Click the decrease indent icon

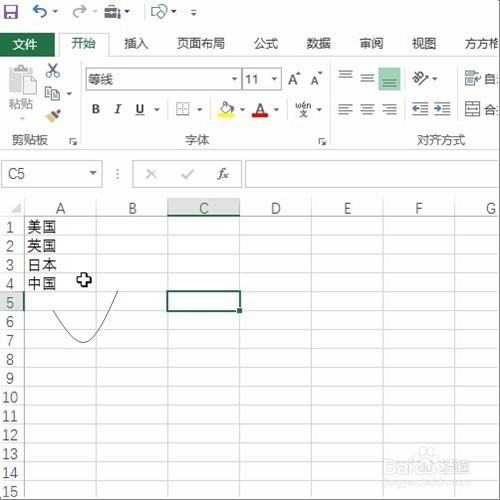[420, 109]
